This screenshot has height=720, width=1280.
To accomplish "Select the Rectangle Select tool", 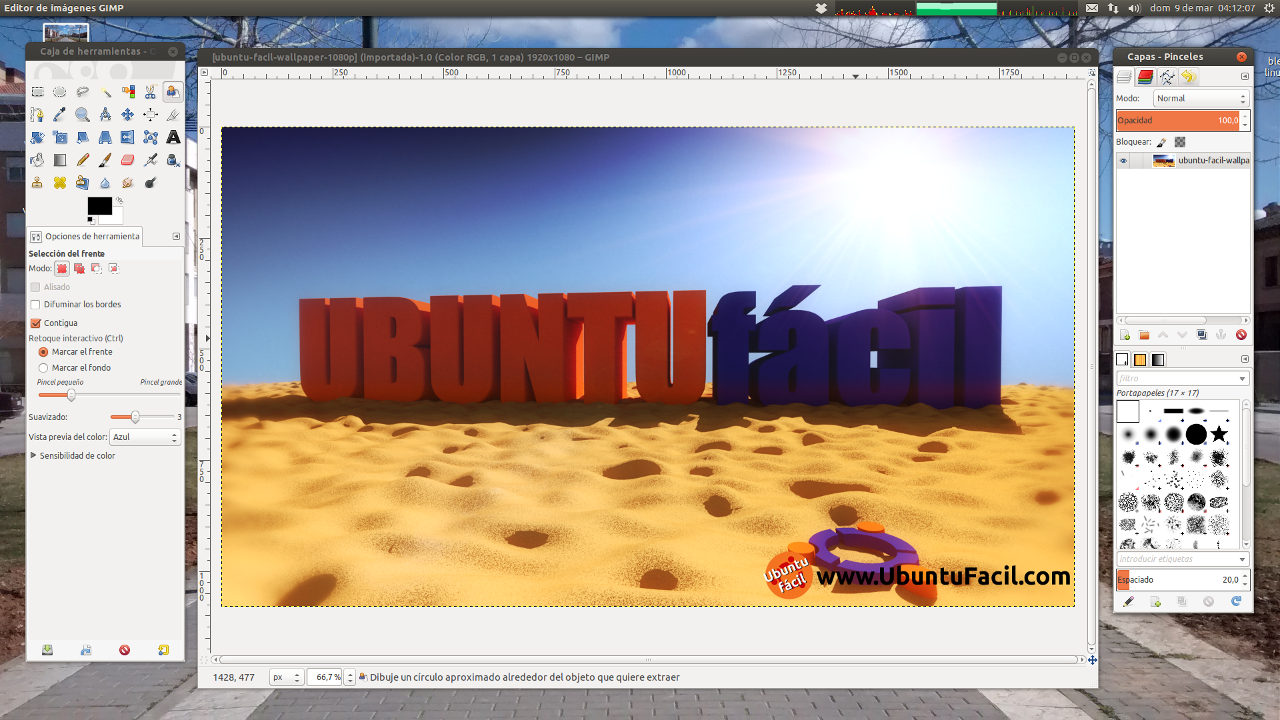I will [37, 92].
